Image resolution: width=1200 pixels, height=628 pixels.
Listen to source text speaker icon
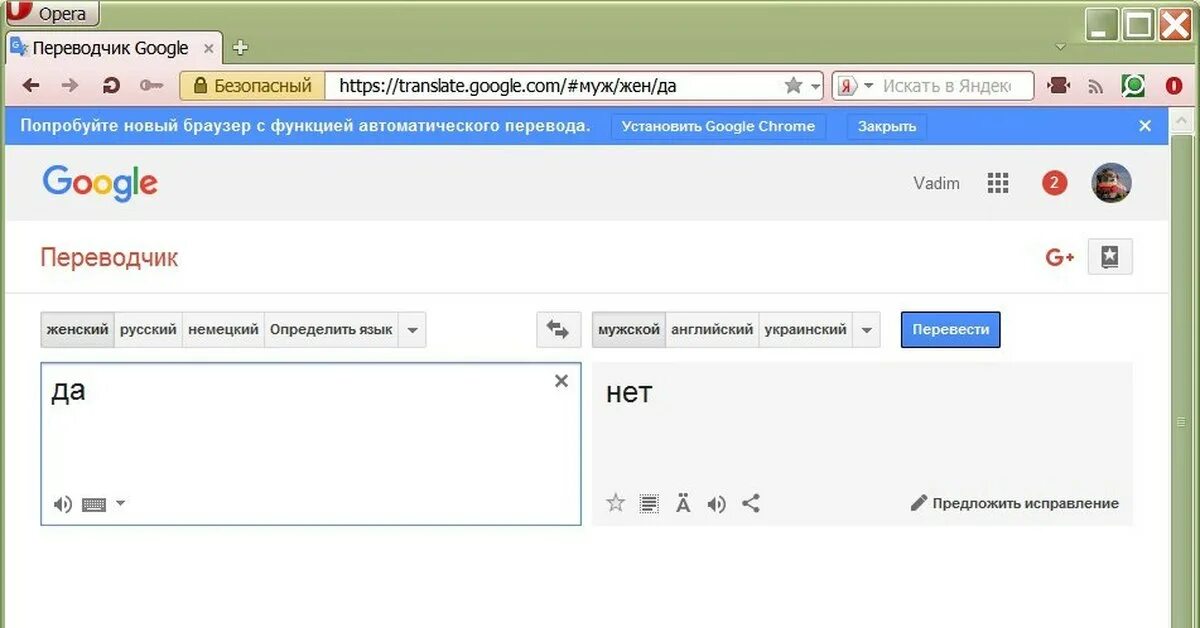click(x=62, y=504)
